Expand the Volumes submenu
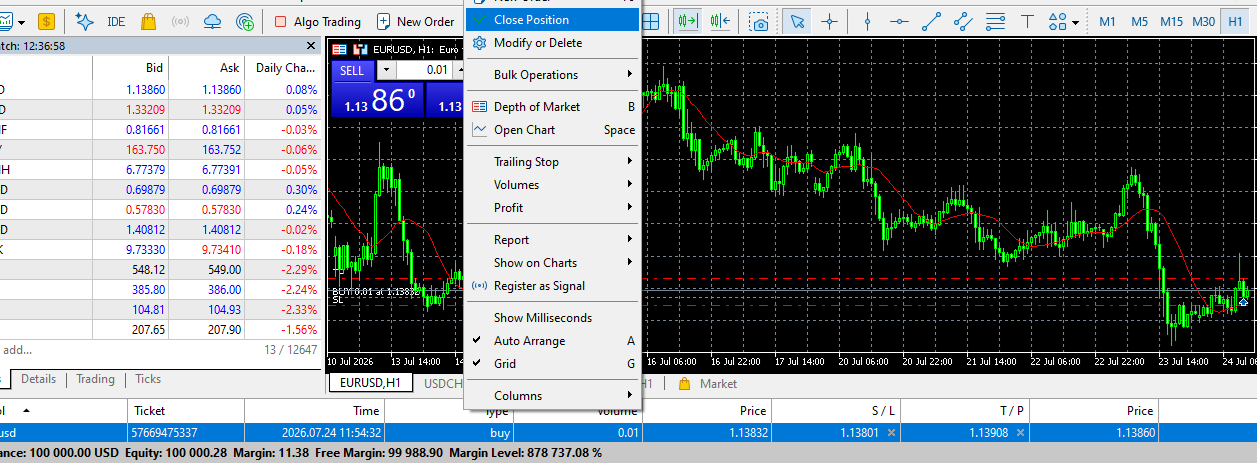The image size is (1257, 463). click(x=553, y=185)
